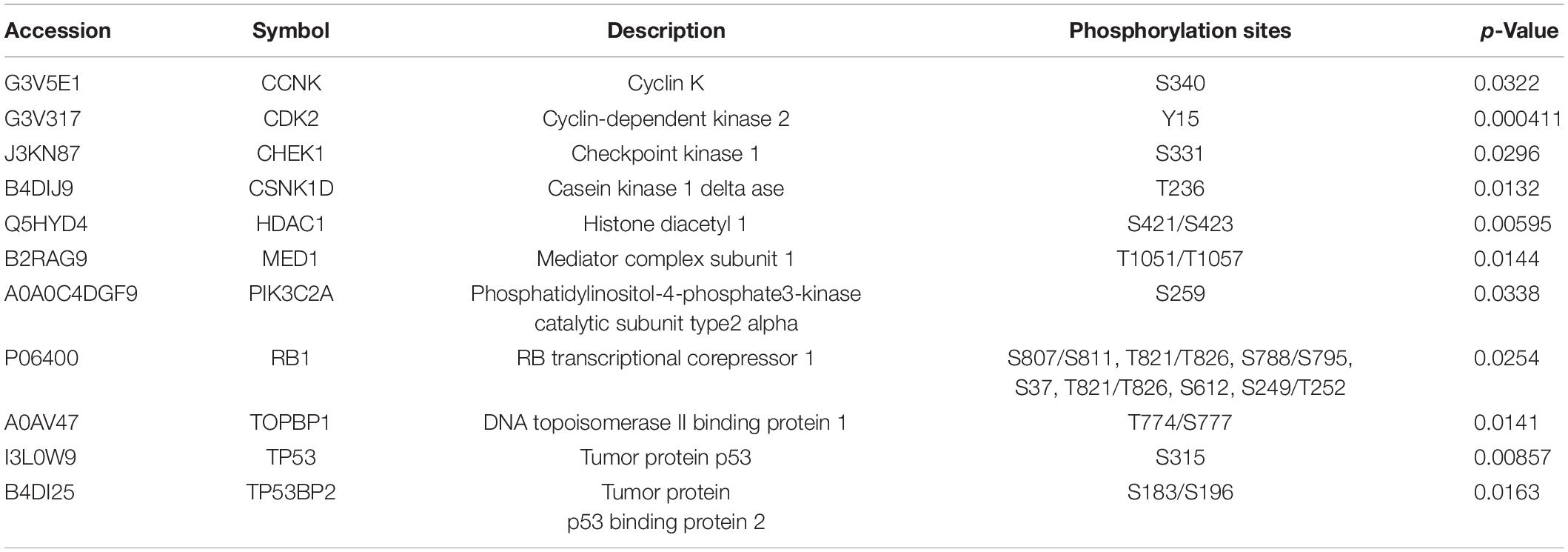Click the Phosphorylation sites column header
The width and height of the screenshot is (1568, 552).
[1180, 31]
